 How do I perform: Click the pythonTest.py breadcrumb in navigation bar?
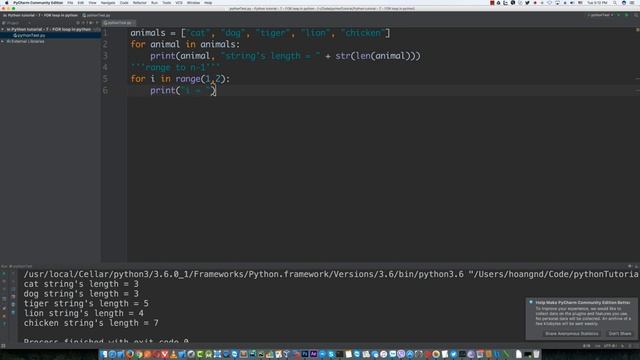click(x=97, y=16)
